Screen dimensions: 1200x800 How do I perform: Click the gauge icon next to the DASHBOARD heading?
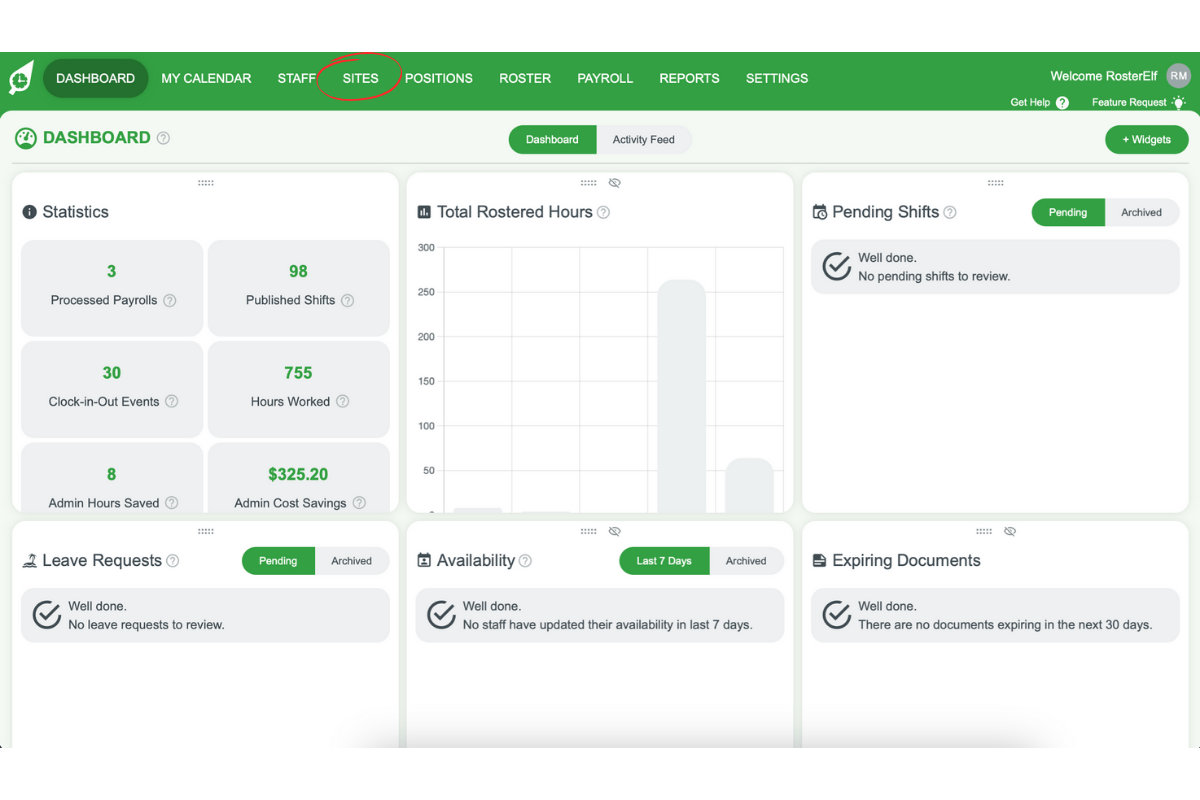tap(25, 138)
